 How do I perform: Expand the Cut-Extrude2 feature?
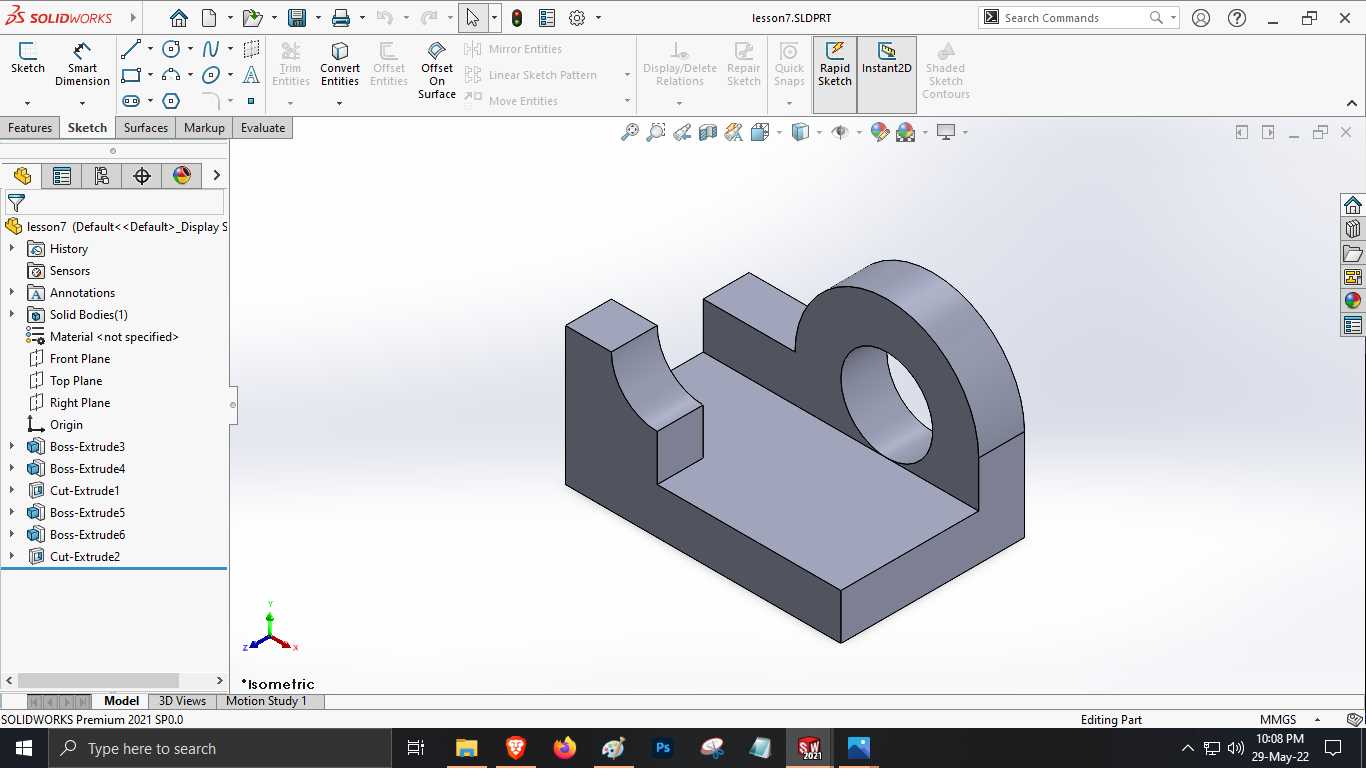(12, 557)
